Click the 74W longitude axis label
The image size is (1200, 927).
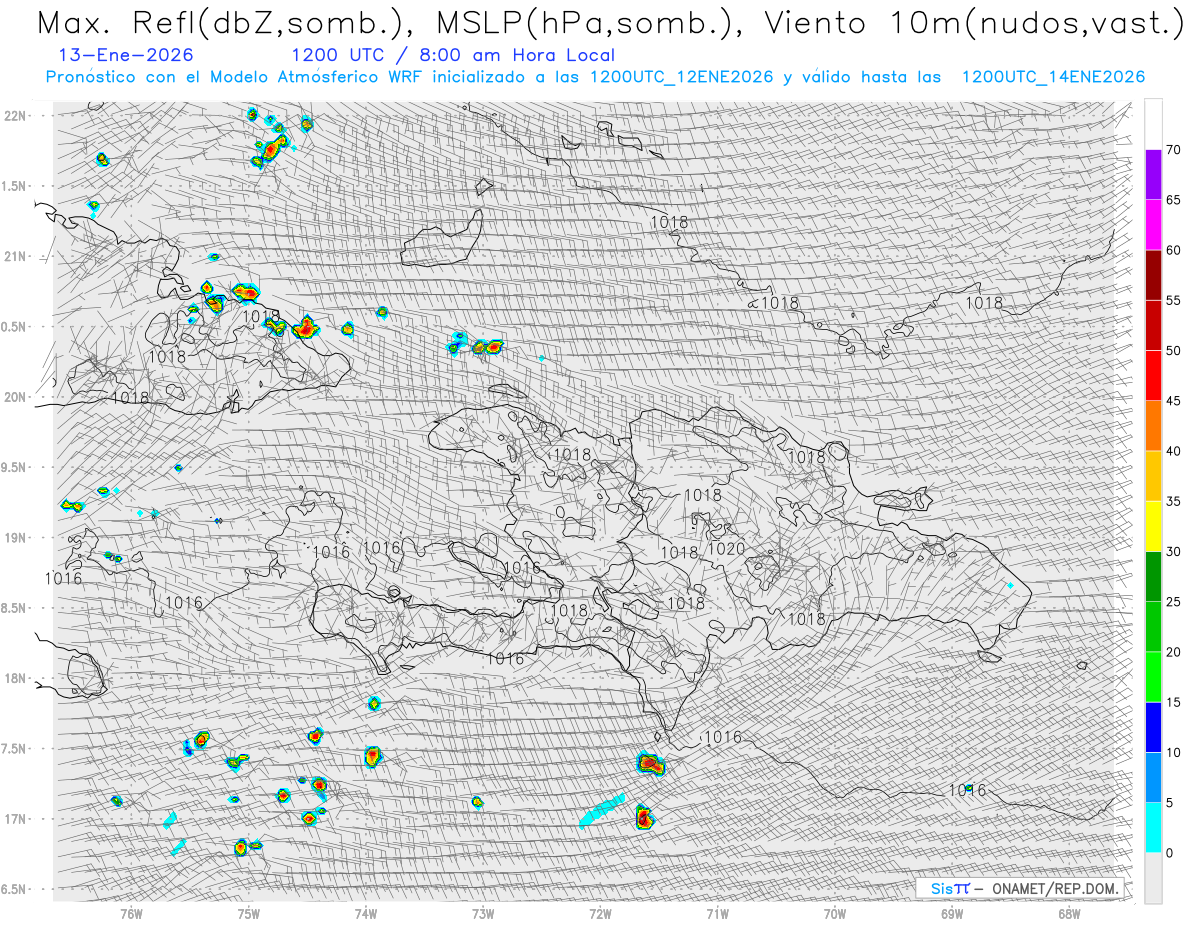click(366, 913)
